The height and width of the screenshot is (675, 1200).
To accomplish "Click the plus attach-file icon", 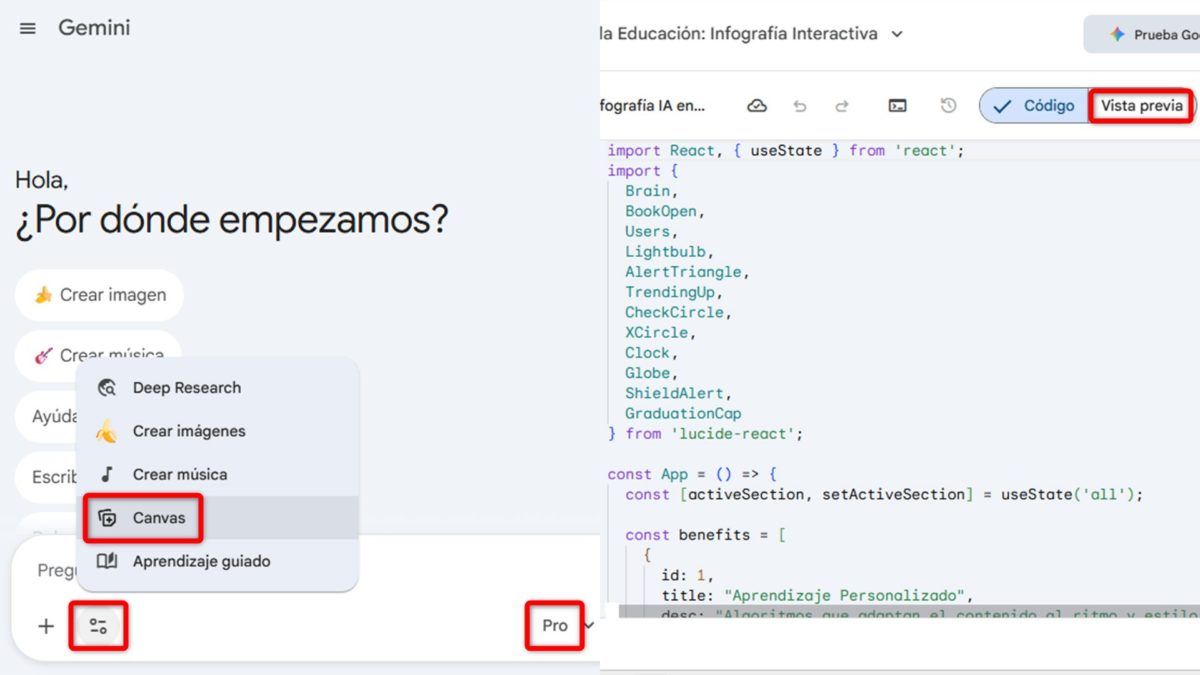I will point(46,626).
